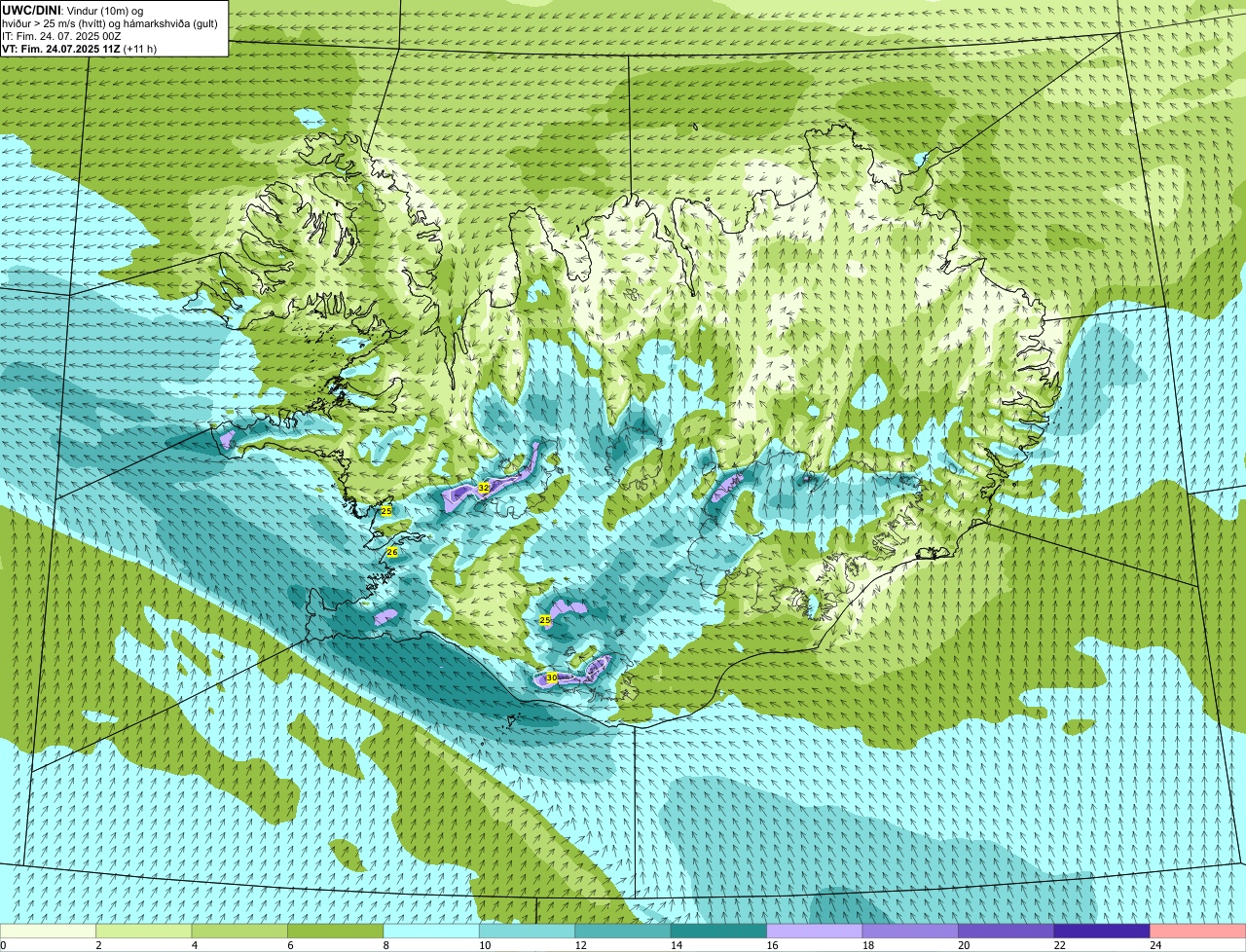Pick the 10–12 m/s turquoise legend swatch
The image size is (1246, 952).
527,931
